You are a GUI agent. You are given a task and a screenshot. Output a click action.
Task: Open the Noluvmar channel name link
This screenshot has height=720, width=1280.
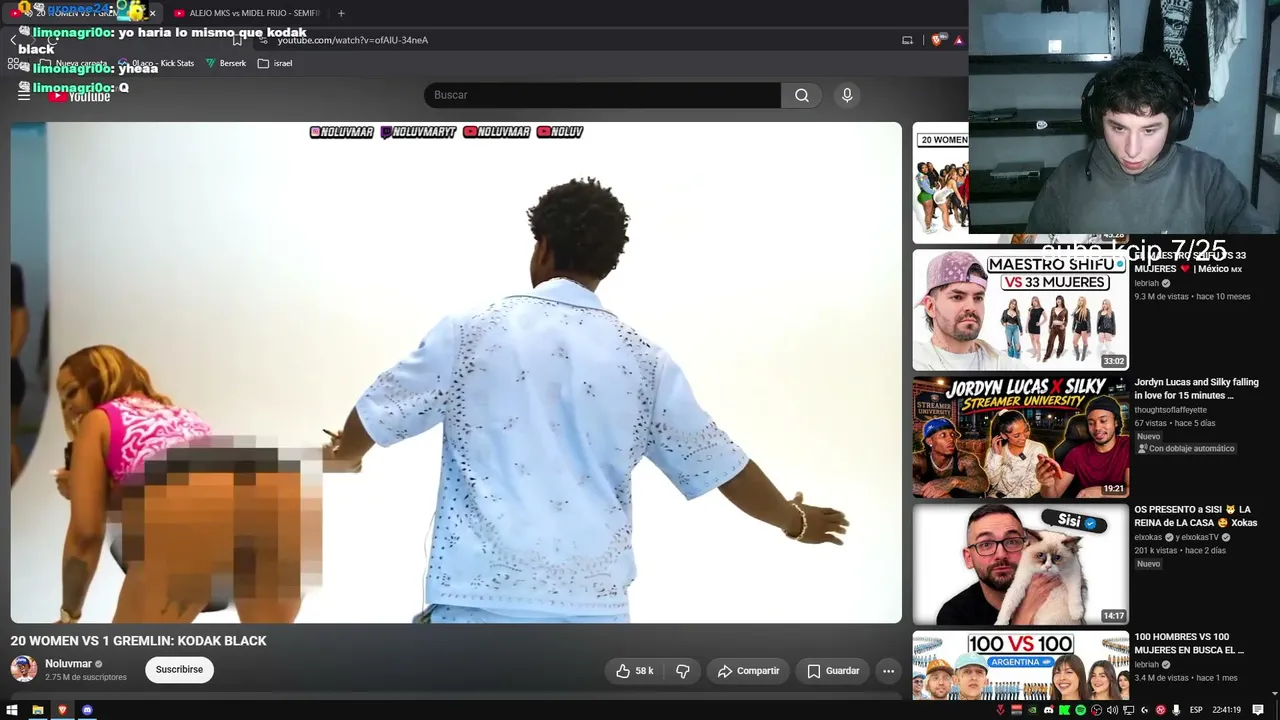68,664
